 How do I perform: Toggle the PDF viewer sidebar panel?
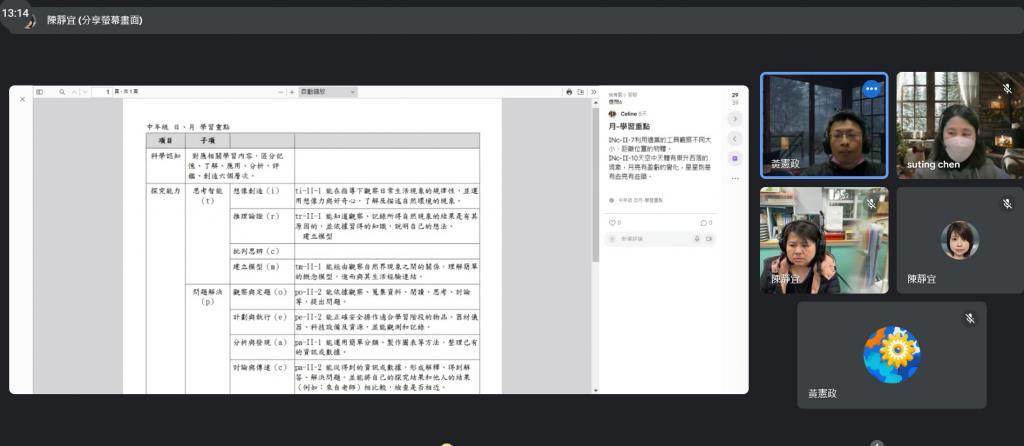click(40, 92)
